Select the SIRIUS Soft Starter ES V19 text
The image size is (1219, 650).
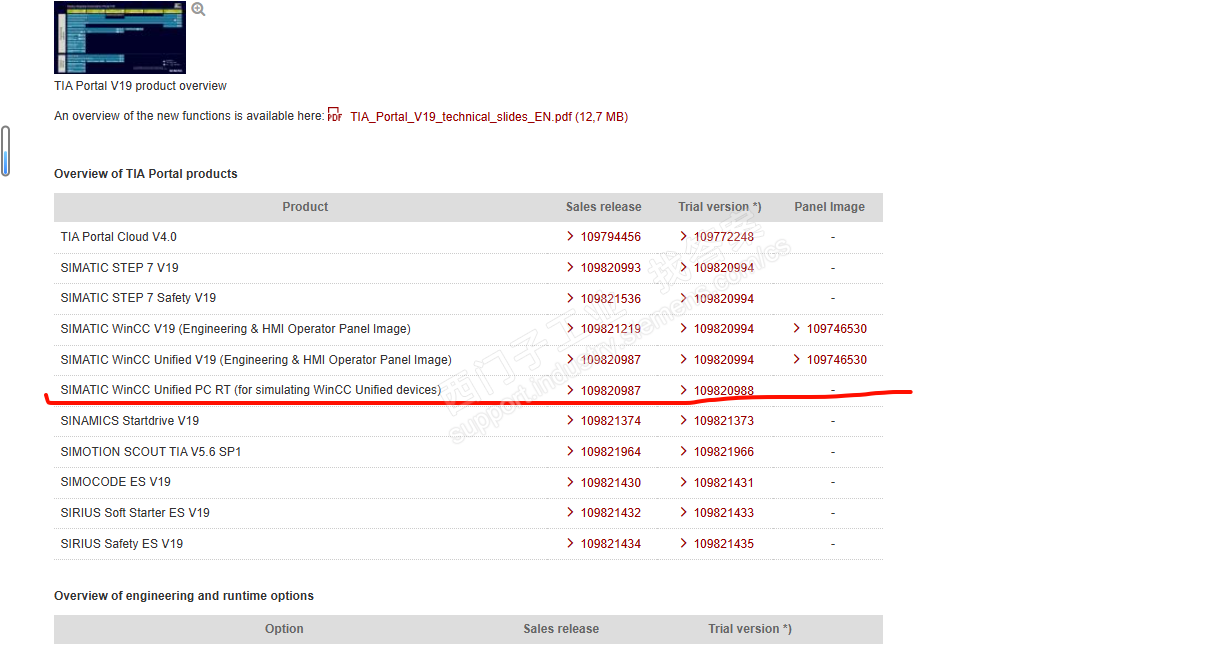coord(135,513)
